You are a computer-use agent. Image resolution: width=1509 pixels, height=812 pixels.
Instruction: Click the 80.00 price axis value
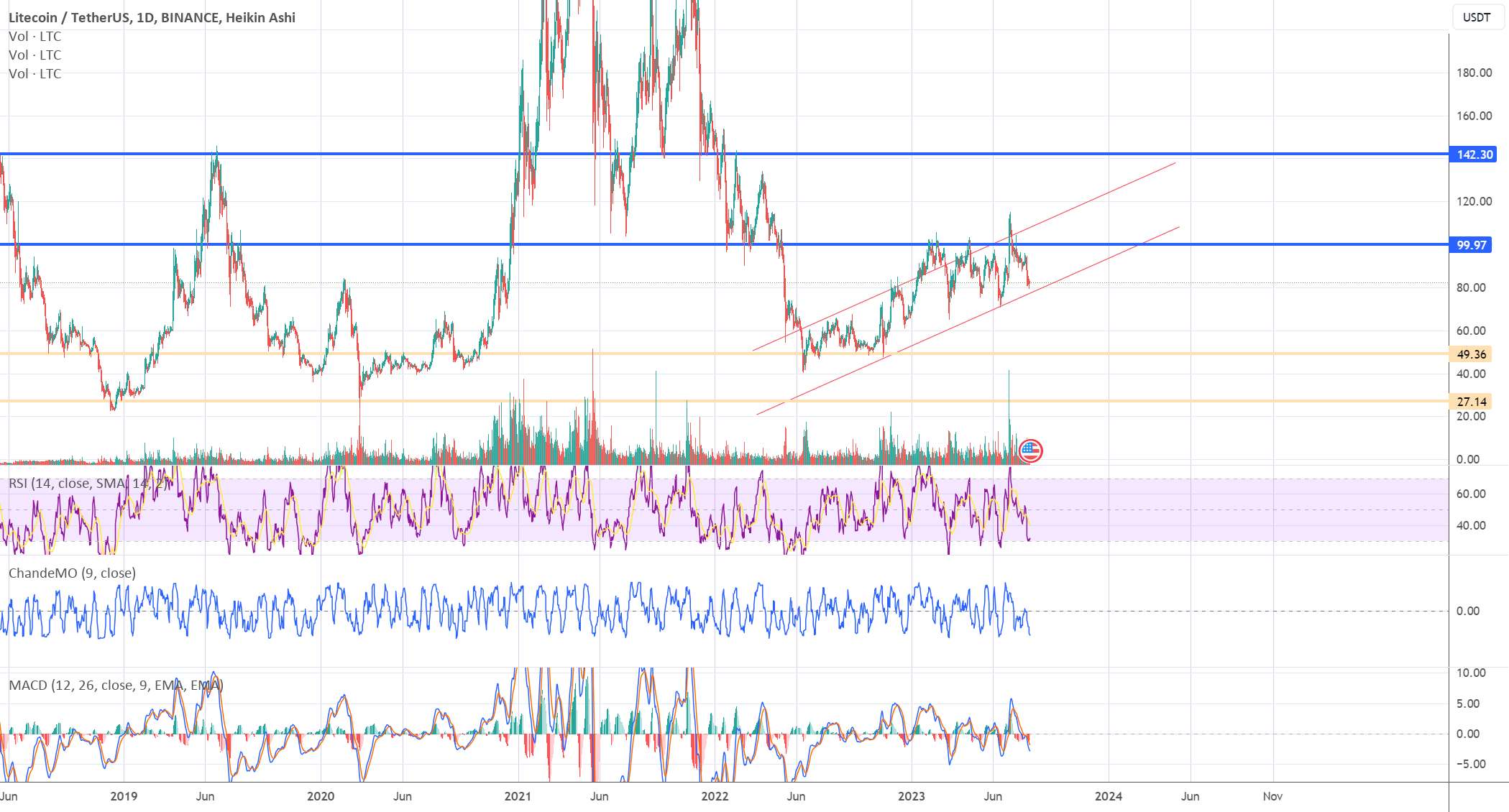(x=1471, y=287)
